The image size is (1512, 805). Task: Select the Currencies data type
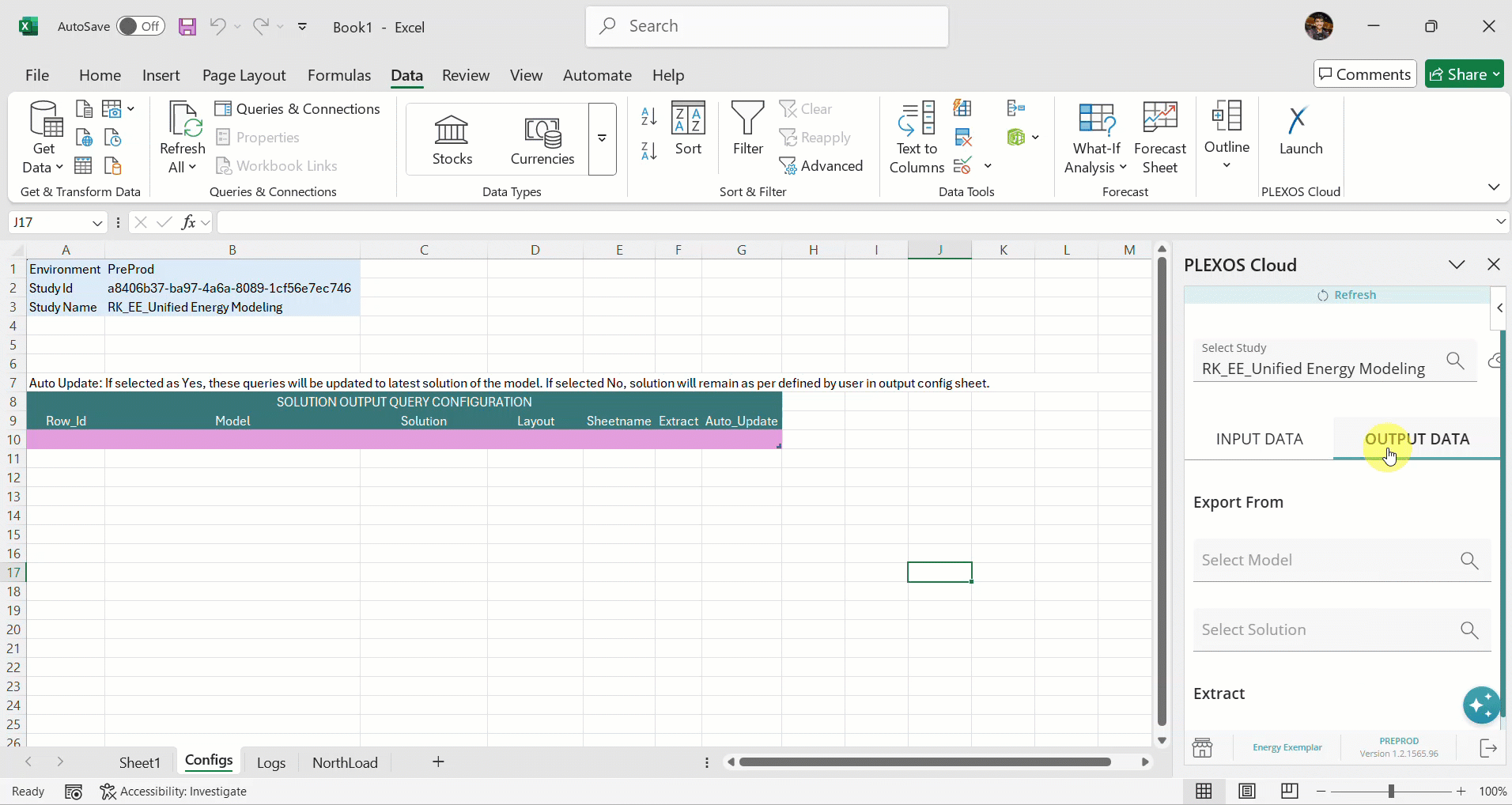542,140
